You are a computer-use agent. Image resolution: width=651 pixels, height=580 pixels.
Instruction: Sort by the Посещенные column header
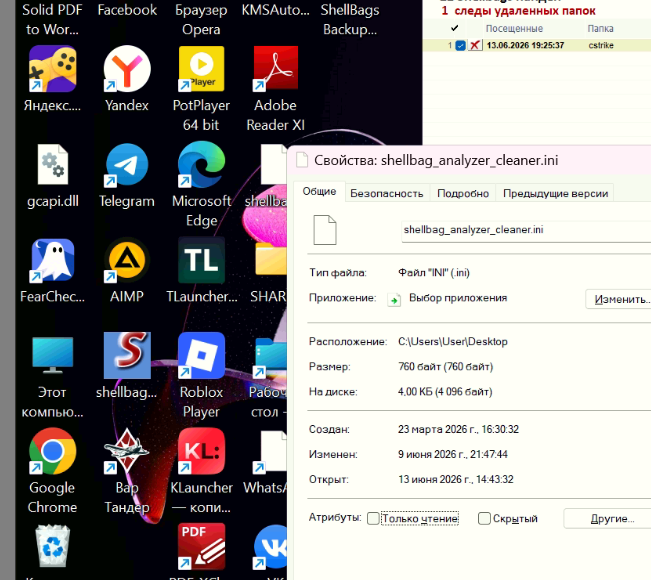click(514, 29)
